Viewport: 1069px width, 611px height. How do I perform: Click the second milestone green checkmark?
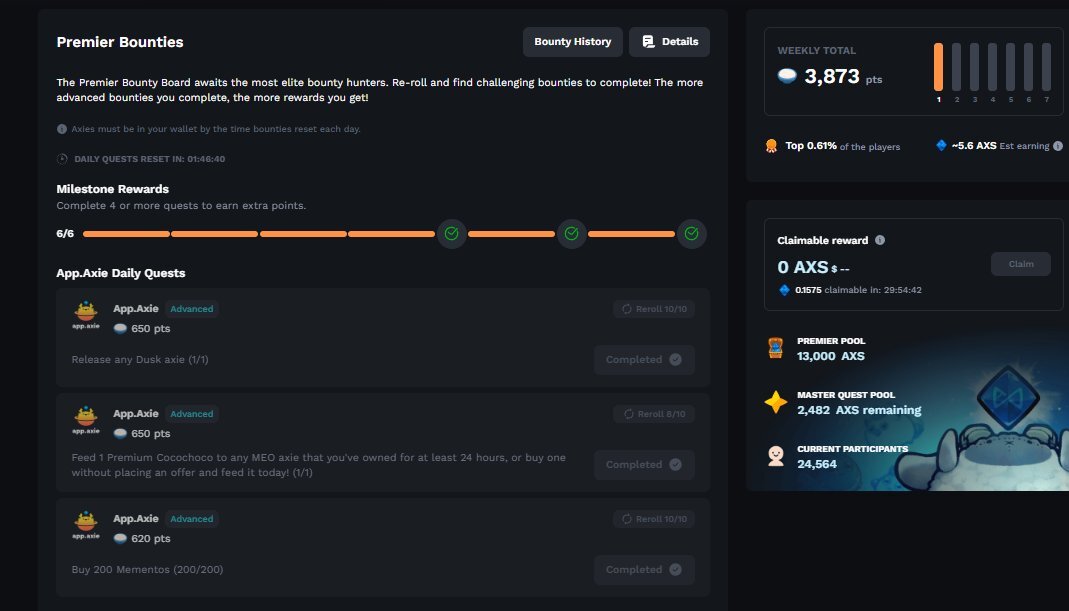[571, 234]
